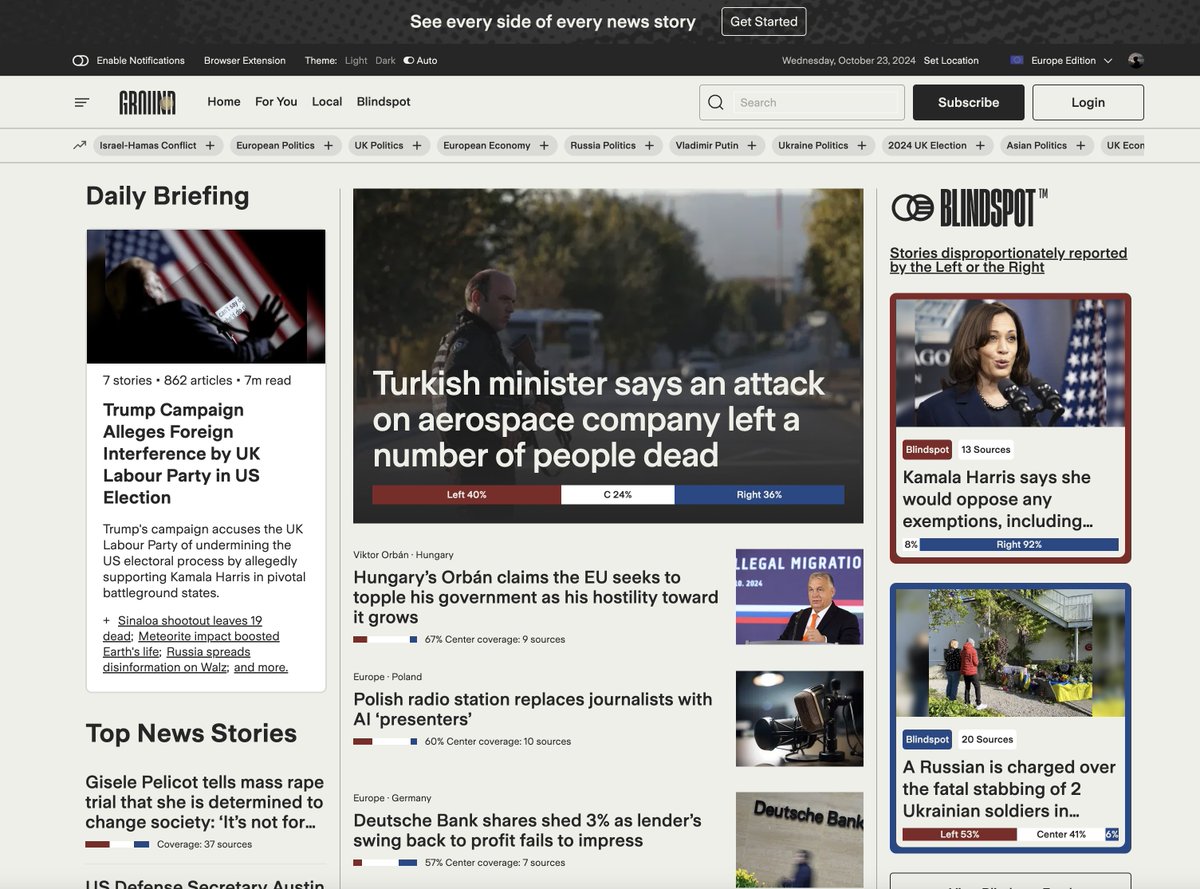Switch theme to Dark mode
Screen dimensions: 1200x889
coord(385,60)
